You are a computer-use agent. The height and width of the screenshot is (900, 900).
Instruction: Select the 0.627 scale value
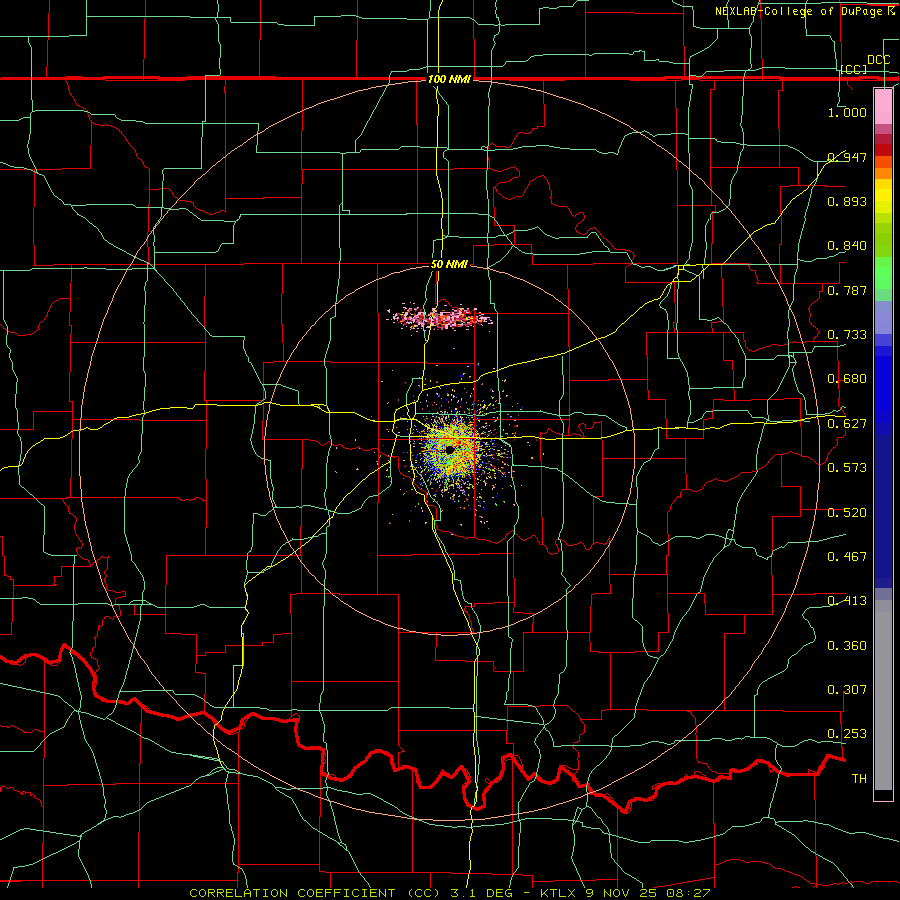pos(847,424)
